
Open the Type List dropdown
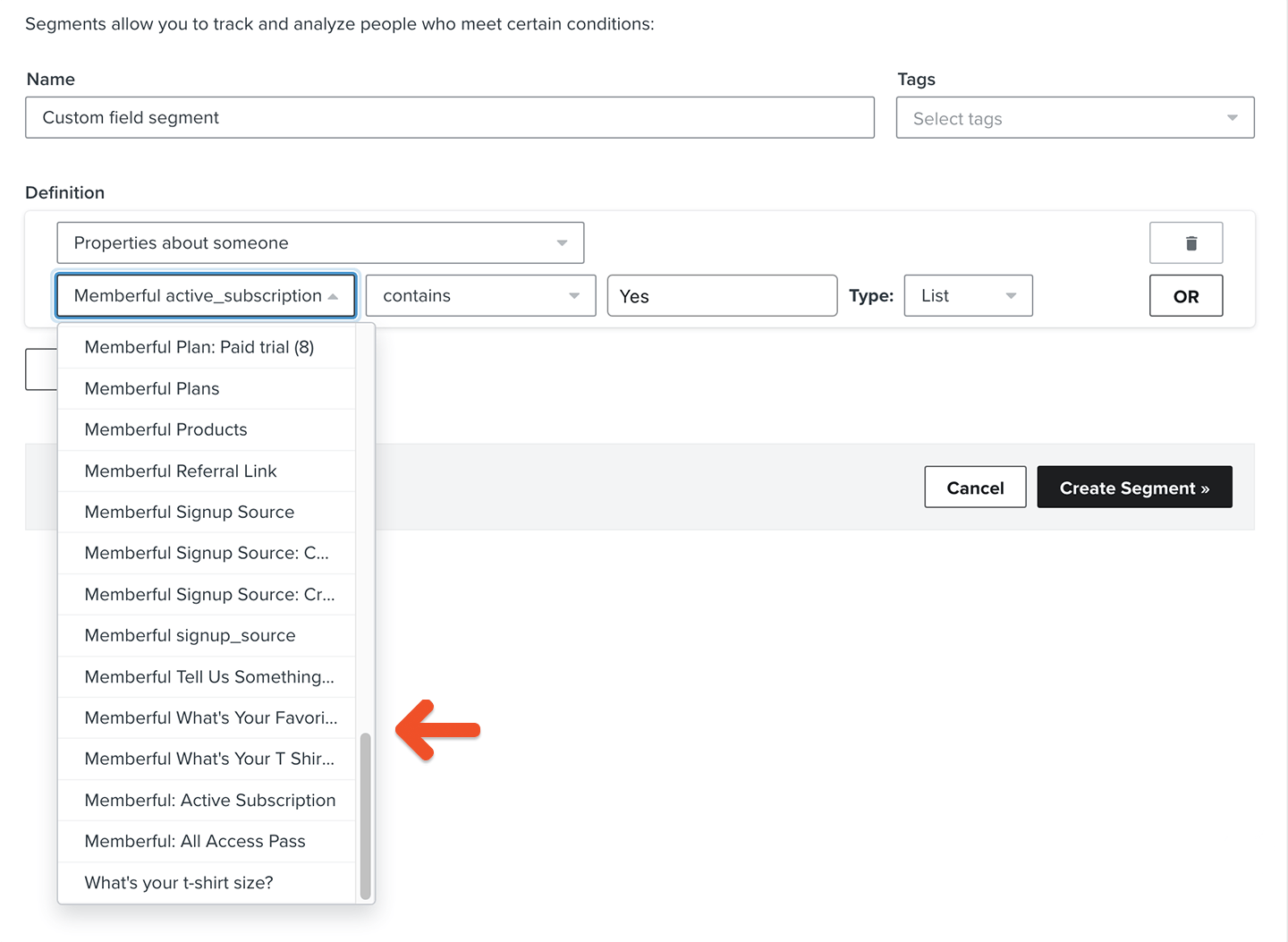(968, 295)
